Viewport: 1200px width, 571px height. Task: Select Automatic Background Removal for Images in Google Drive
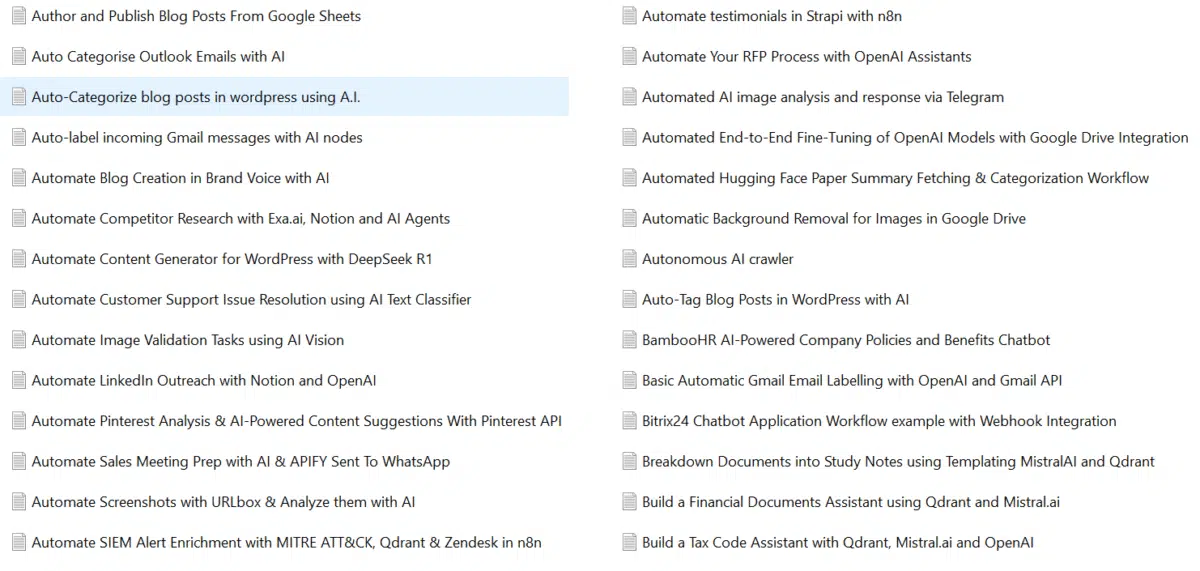click(x=833, y=219)
